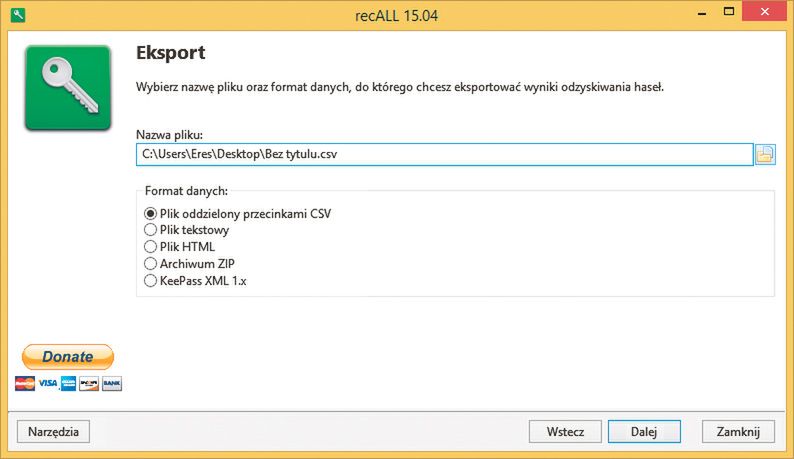Screen dimensions: 794x459
Task: Click the 'Nazwa pliku:' label
Action: tap(169, 135)
